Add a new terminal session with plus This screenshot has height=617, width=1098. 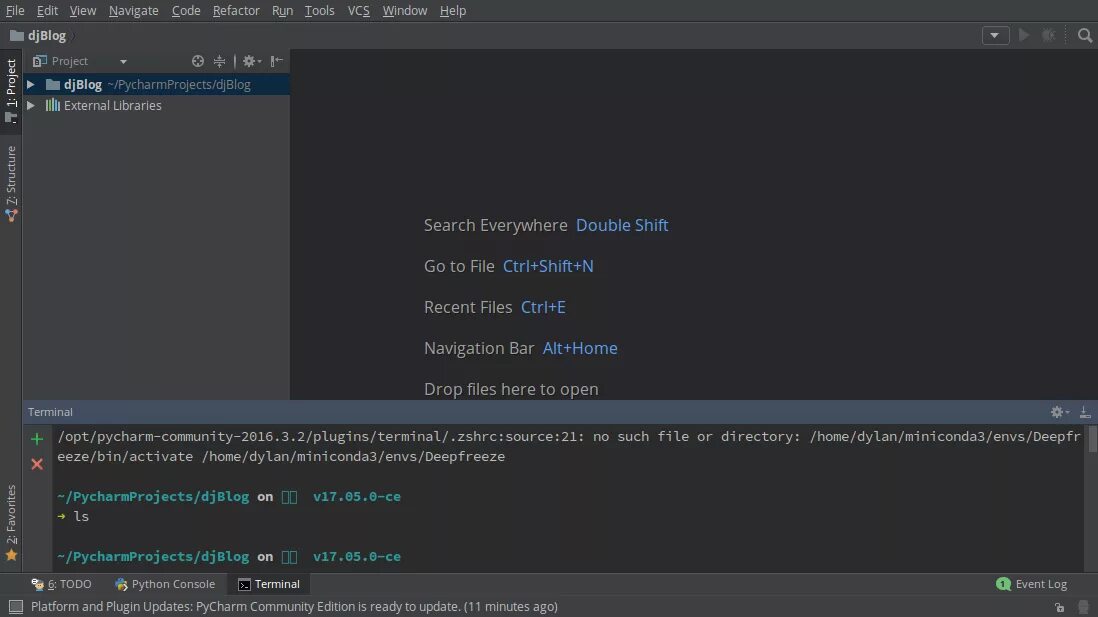pos(37,439)
